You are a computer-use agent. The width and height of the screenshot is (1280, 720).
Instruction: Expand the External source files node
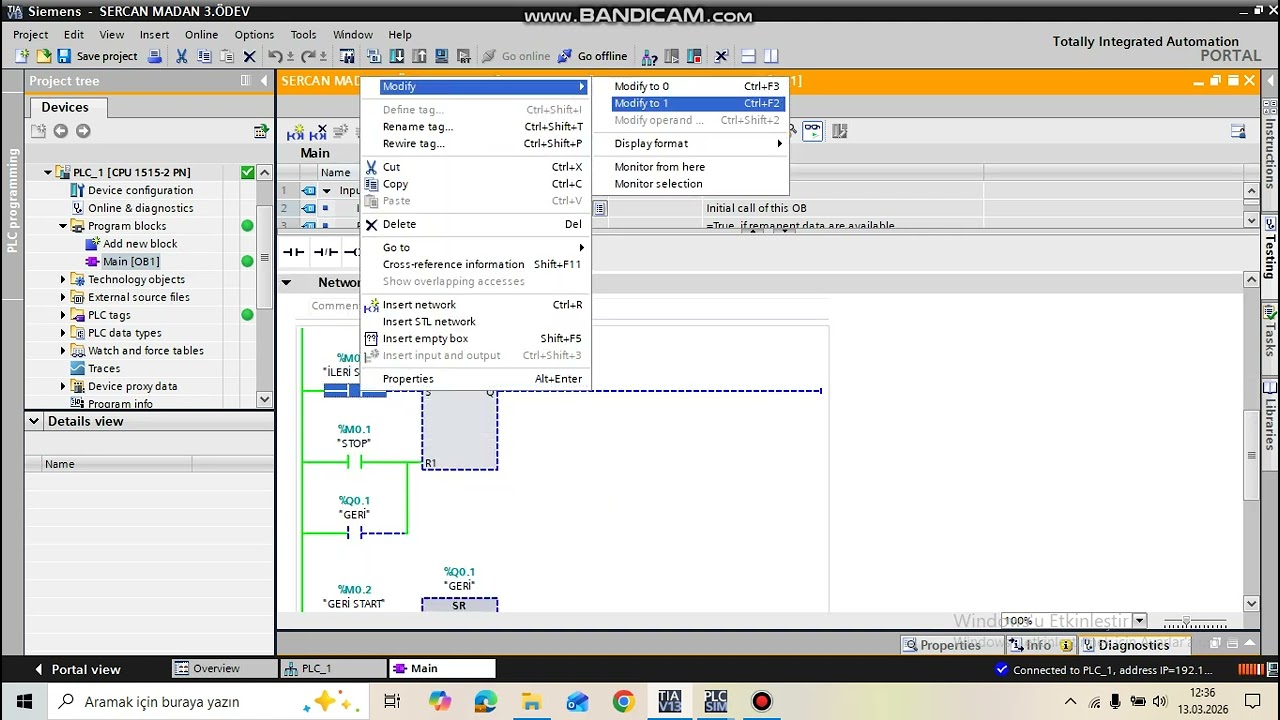tap(63, 297)
